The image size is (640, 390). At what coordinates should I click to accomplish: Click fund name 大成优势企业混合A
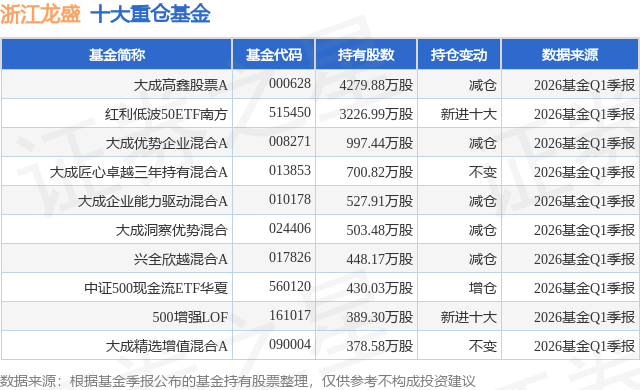[167, 143]
